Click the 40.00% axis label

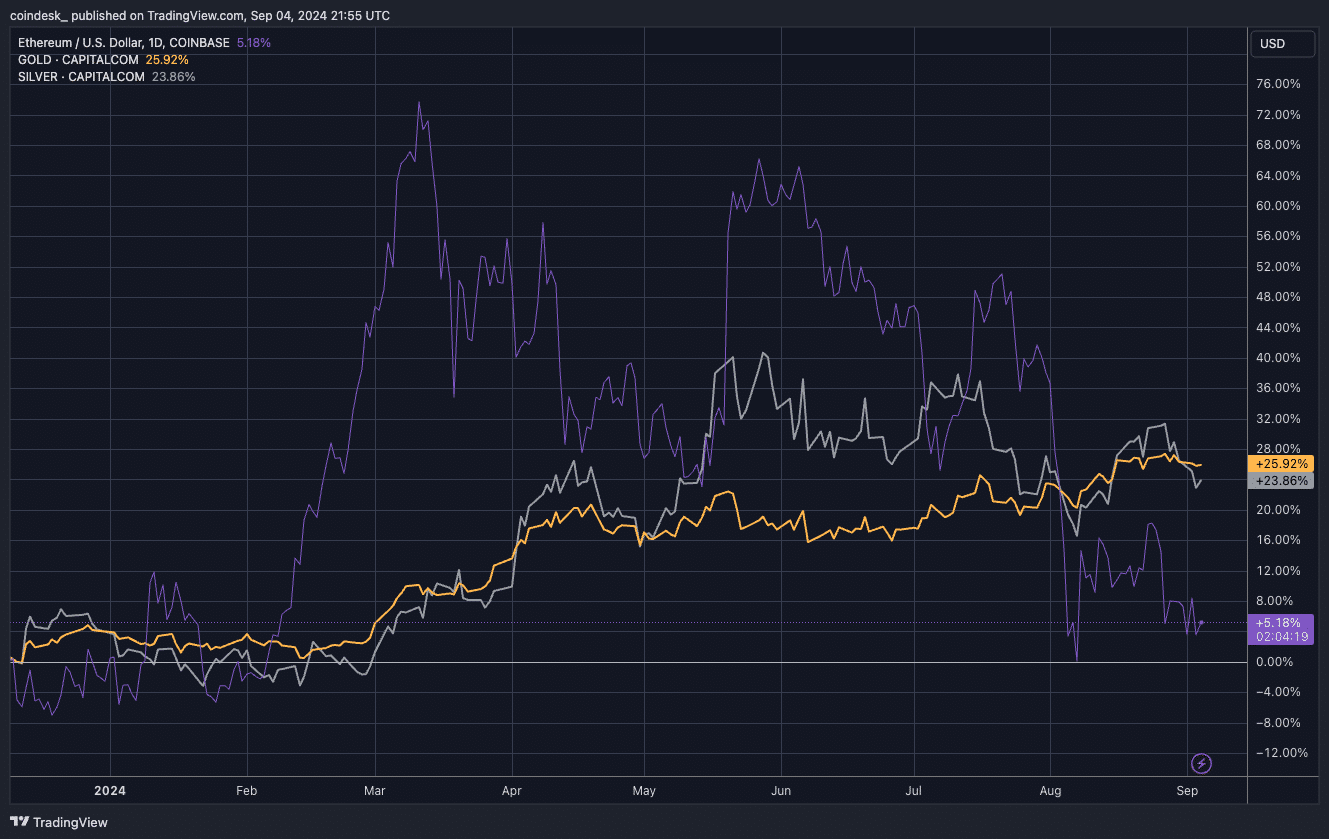pyautogui.click(x=1279, y=358)
